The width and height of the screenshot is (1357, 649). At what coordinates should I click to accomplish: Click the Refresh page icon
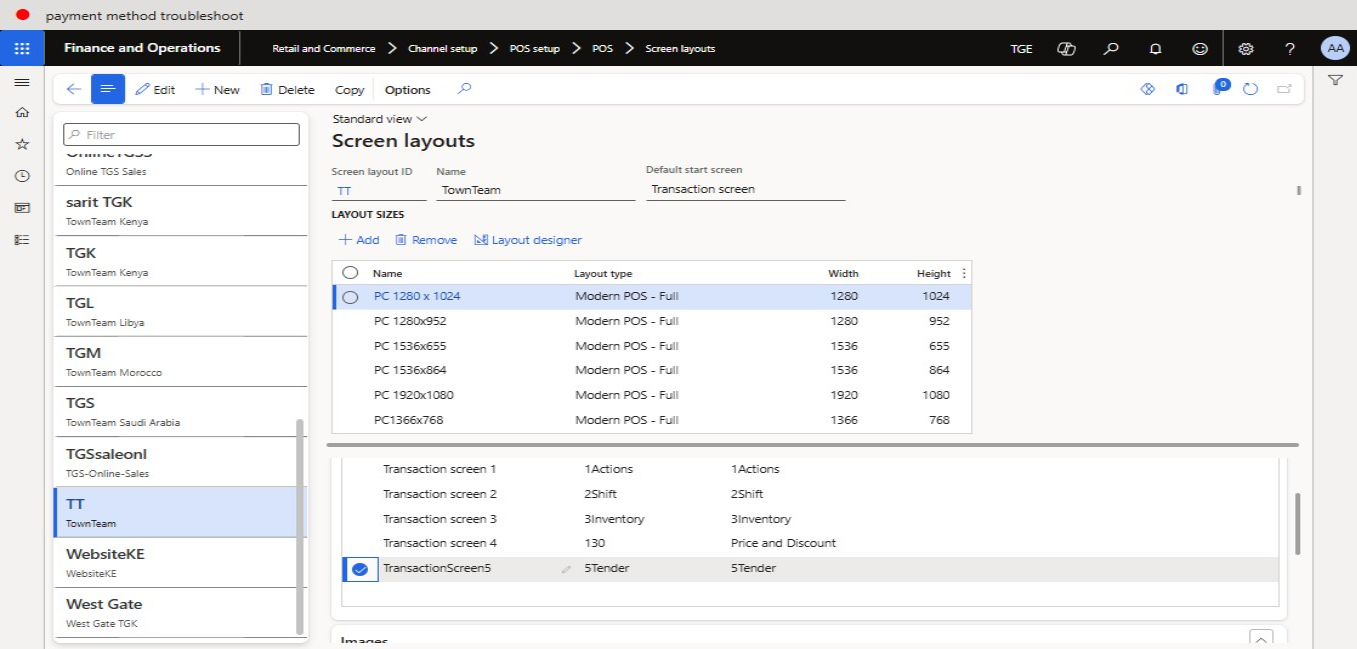pyautogui.click(x=1250, y=89)
